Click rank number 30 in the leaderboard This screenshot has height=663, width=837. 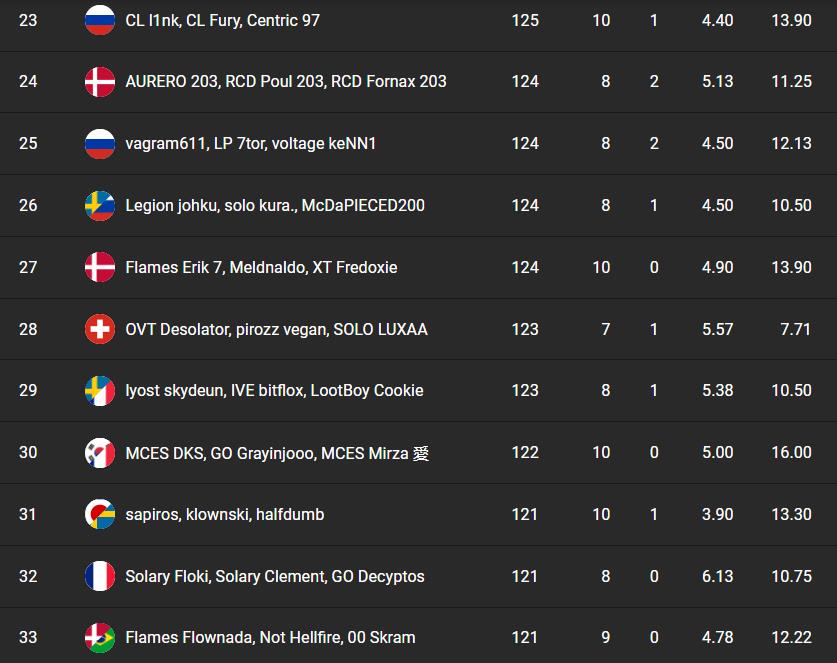point(28,453)
